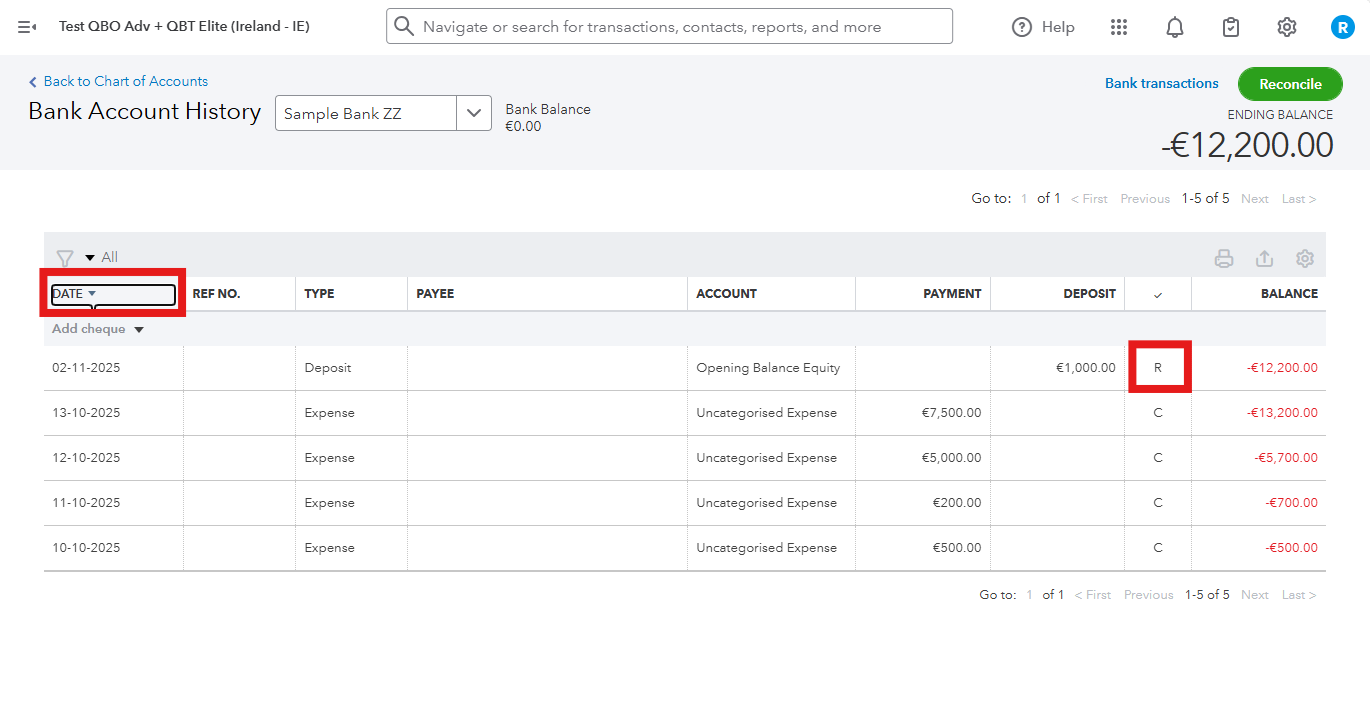Screen dimensions: 1370x720
Task: Open the apps grid icon
Action: pos(1119,27)
